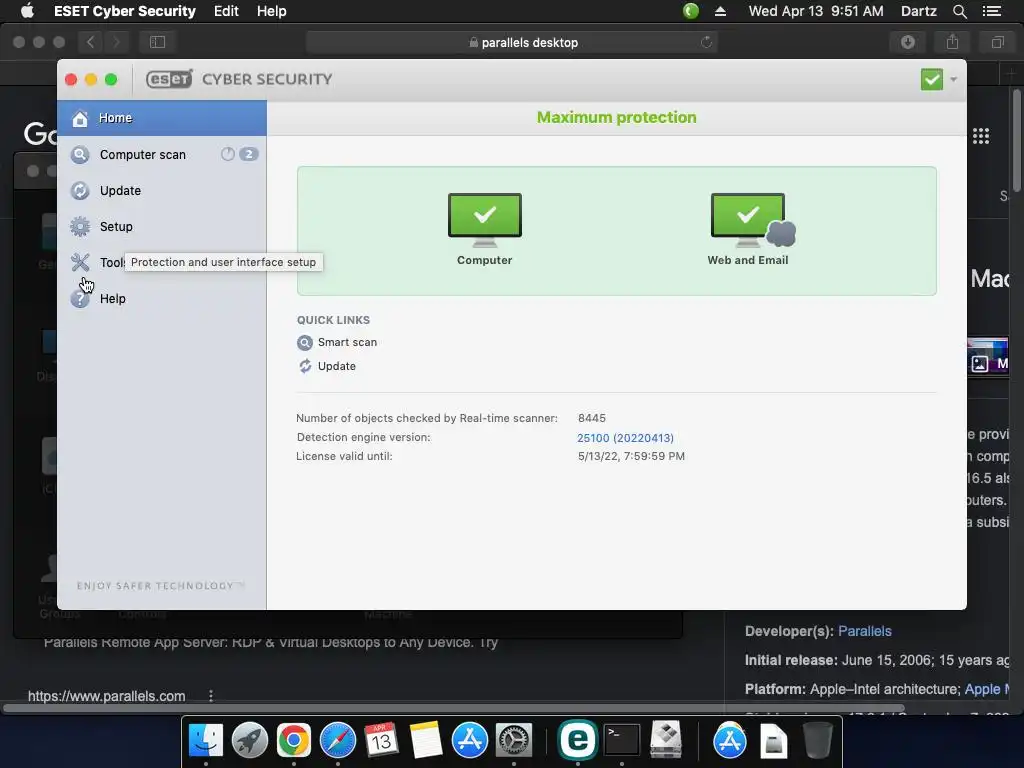The width and height of the screenshot is (1024, 768).
Task: Open Help in the ESET sidebar
Action: (161, 298)
